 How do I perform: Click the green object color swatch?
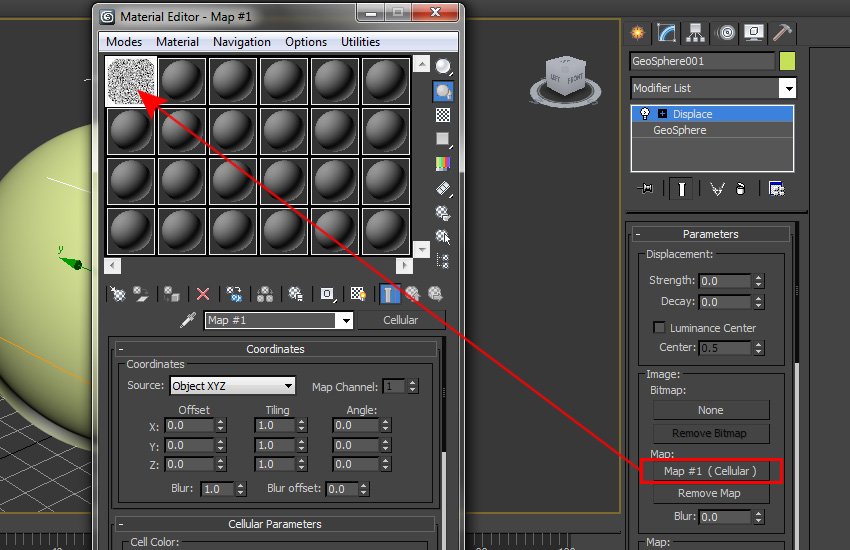(x=787, y=61)
